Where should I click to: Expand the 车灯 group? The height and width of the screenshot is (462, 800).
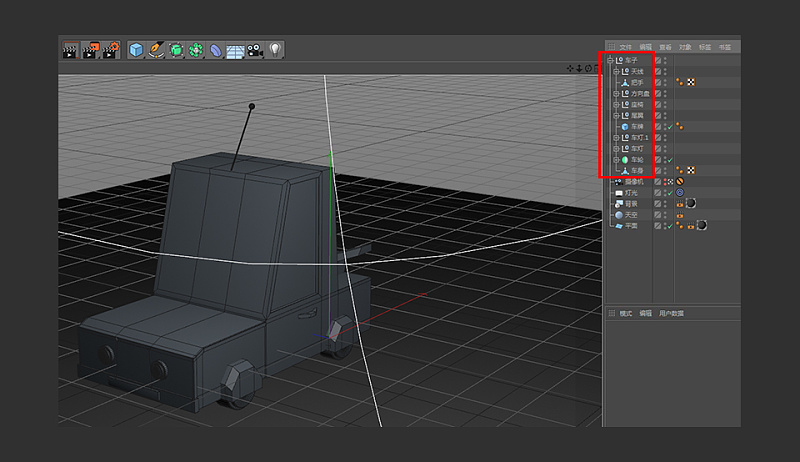(616, 148)
